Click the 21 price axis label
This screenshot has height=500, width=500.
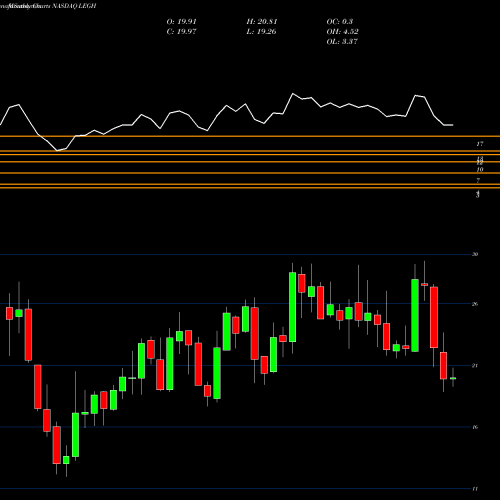click(x=475, y=366)
